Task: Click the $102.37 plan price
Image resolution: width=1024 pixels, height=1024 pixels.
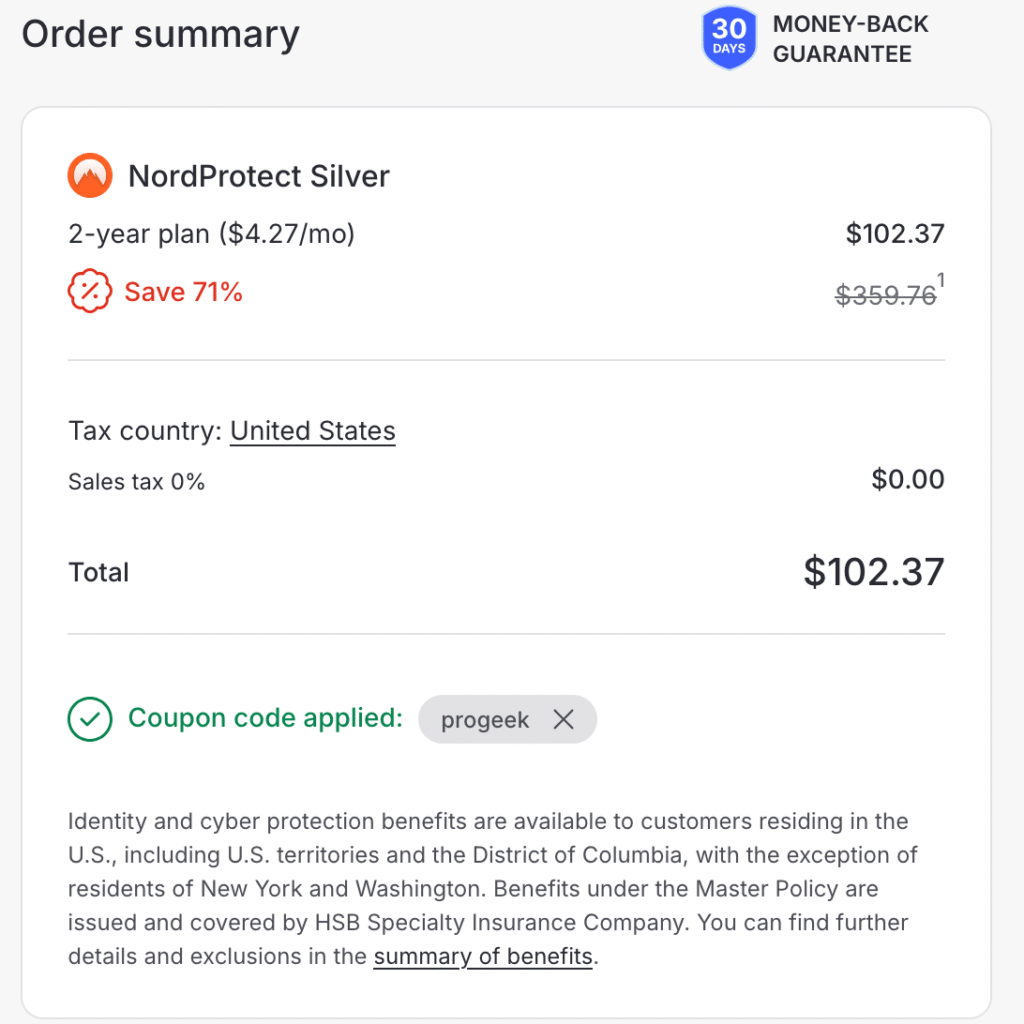Action: (896, 233)
